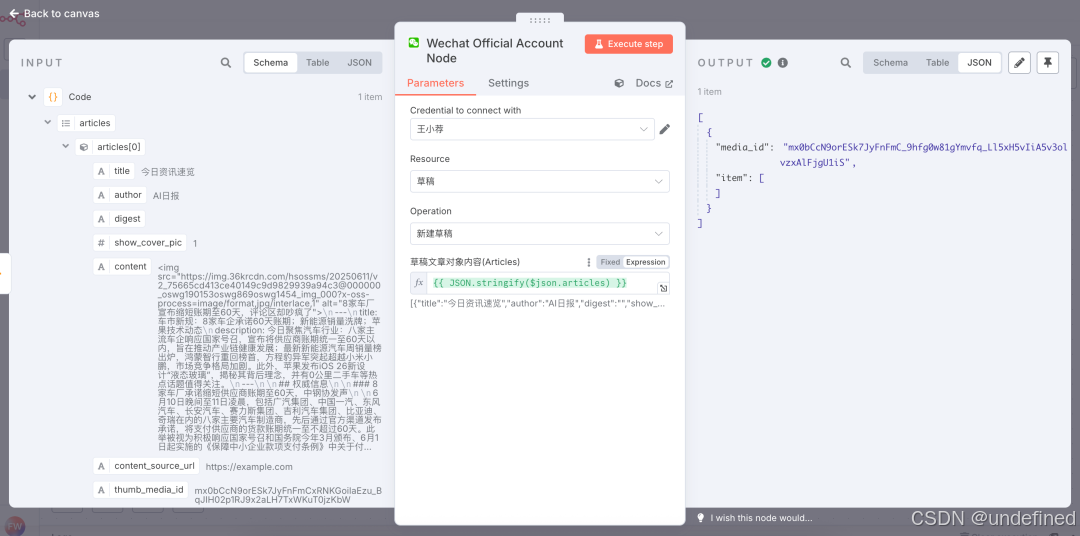
Task: Select the Parameters tab
Action: (435, 83)
